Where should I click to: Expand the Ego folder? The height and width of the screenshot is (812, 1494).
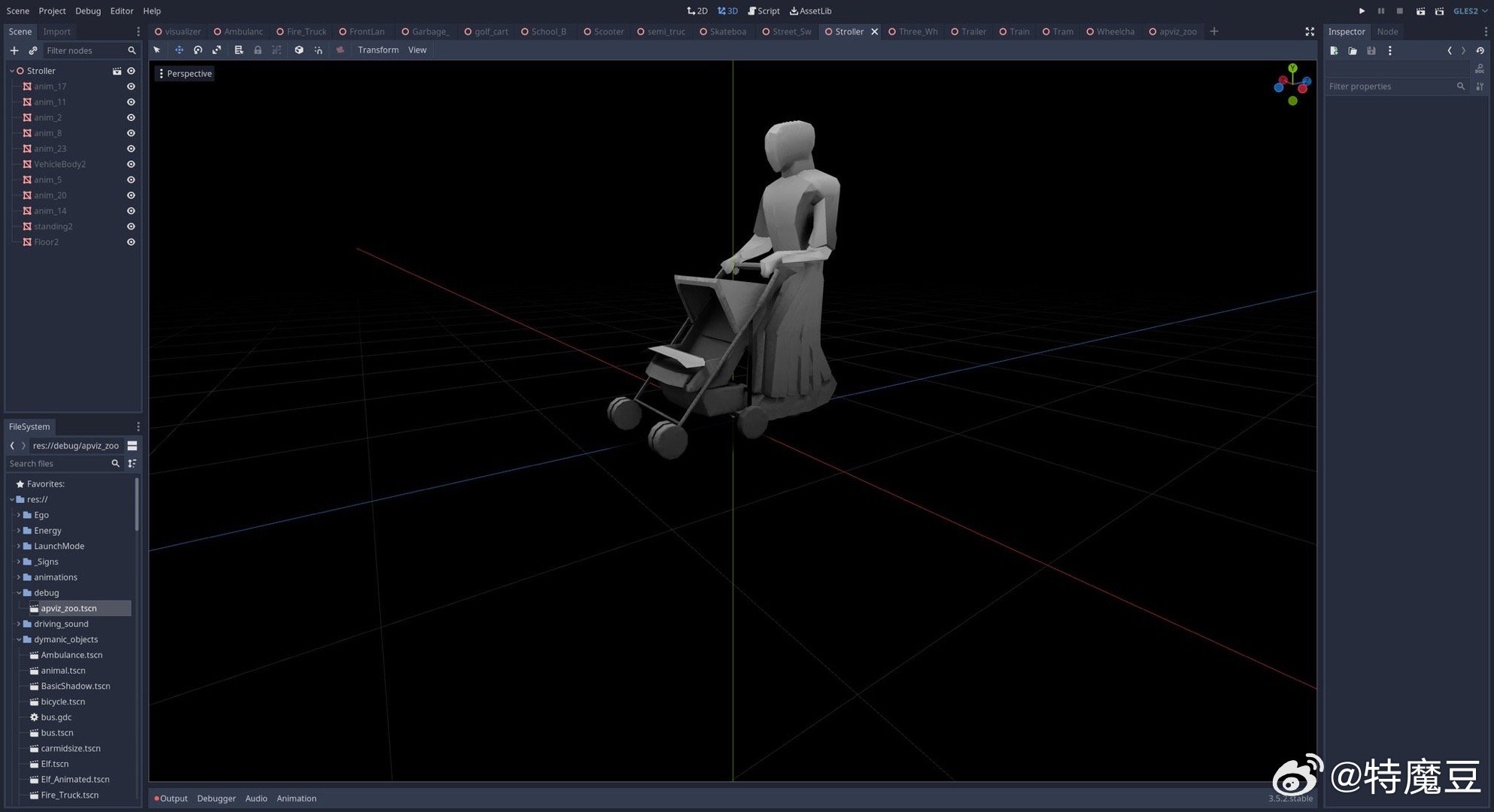click(x=19, y=515)
